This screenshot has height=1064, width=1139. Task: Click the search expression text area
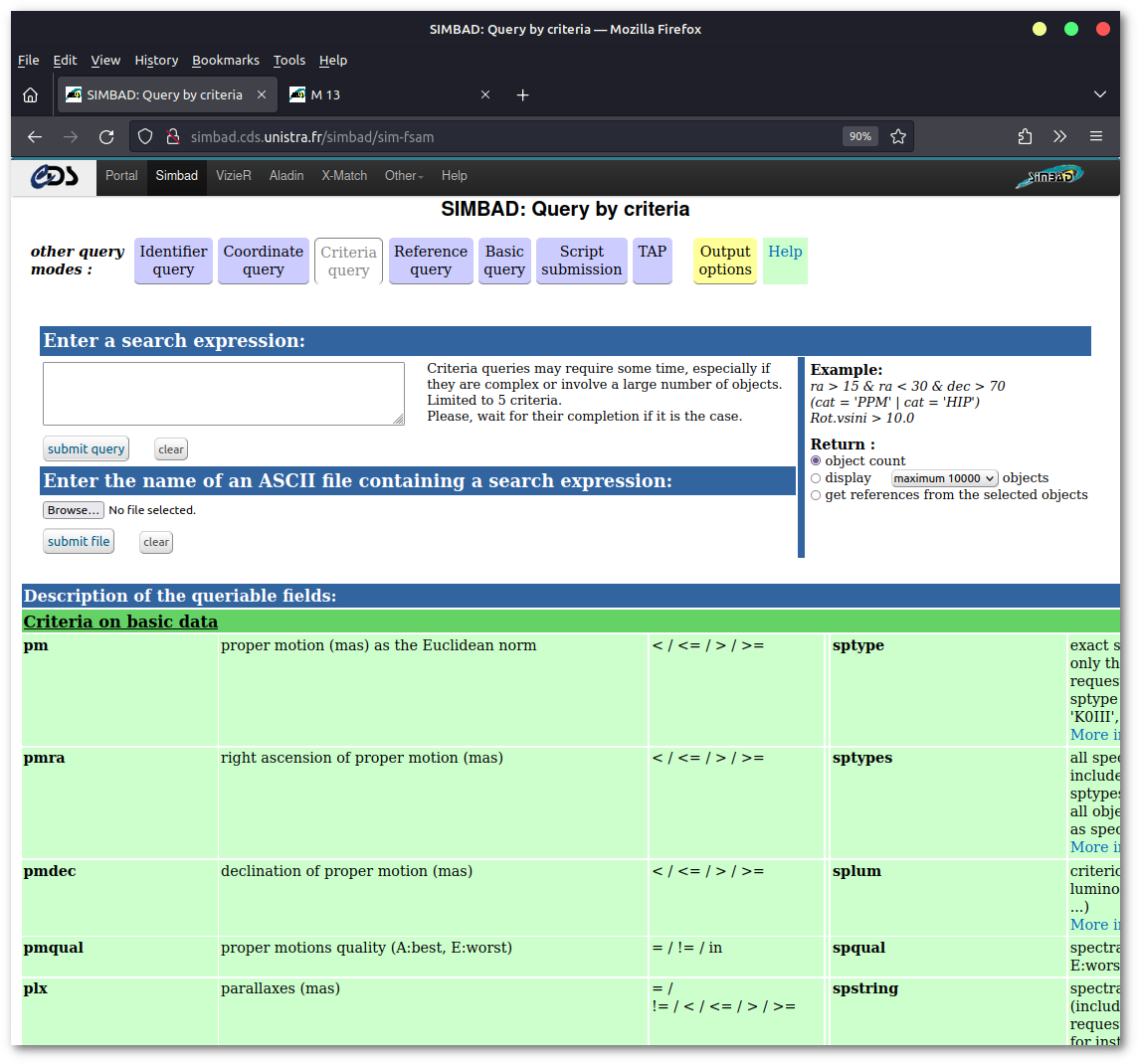224,394
